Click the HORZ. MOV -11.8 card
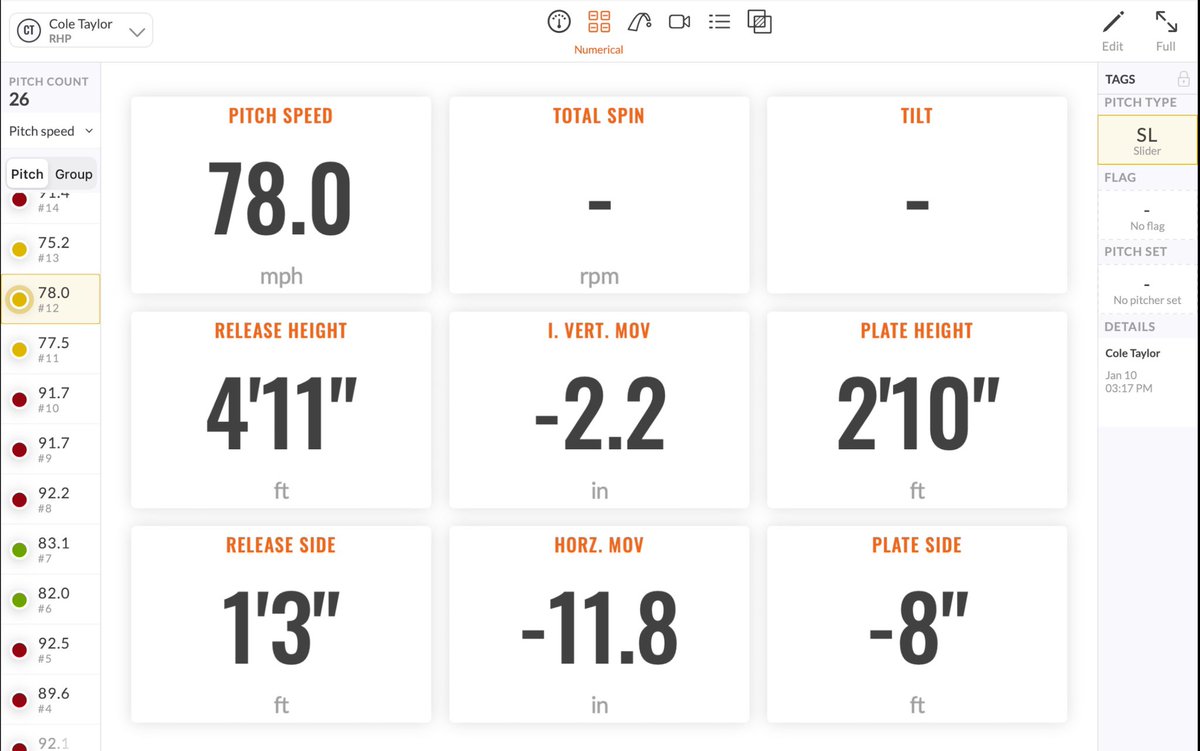1200x751 pixels. tap(599, 624)
